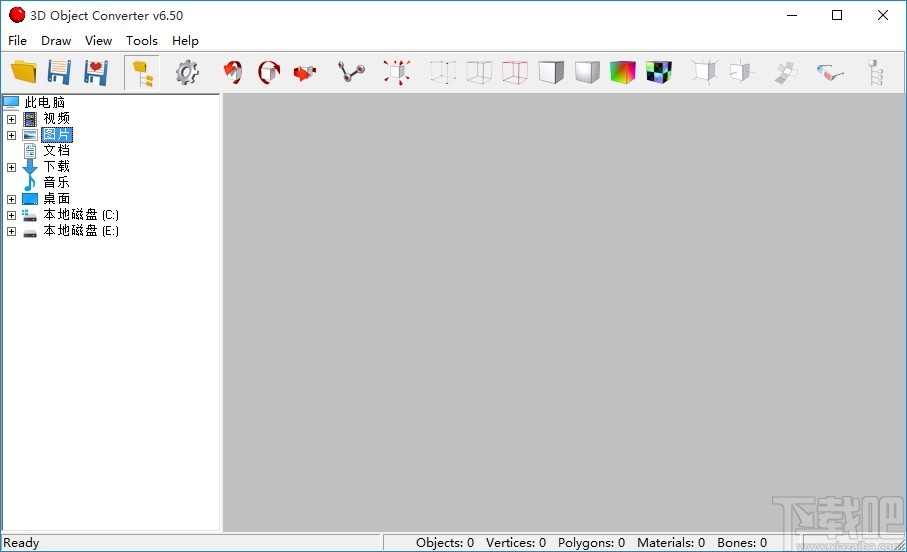Select the highlighted 图片 folder
Screen dimensions: 907x552
pos(57,135)
